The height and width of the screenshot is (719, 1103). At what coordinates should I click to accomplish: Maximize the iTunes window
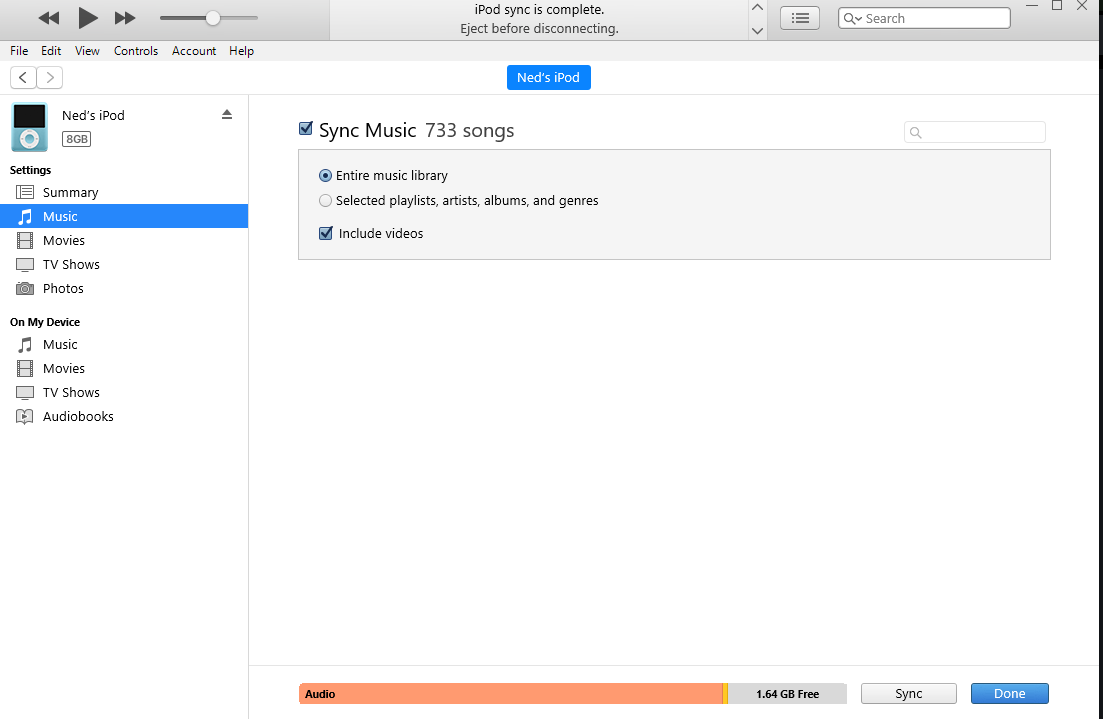tap(1057, 6)
